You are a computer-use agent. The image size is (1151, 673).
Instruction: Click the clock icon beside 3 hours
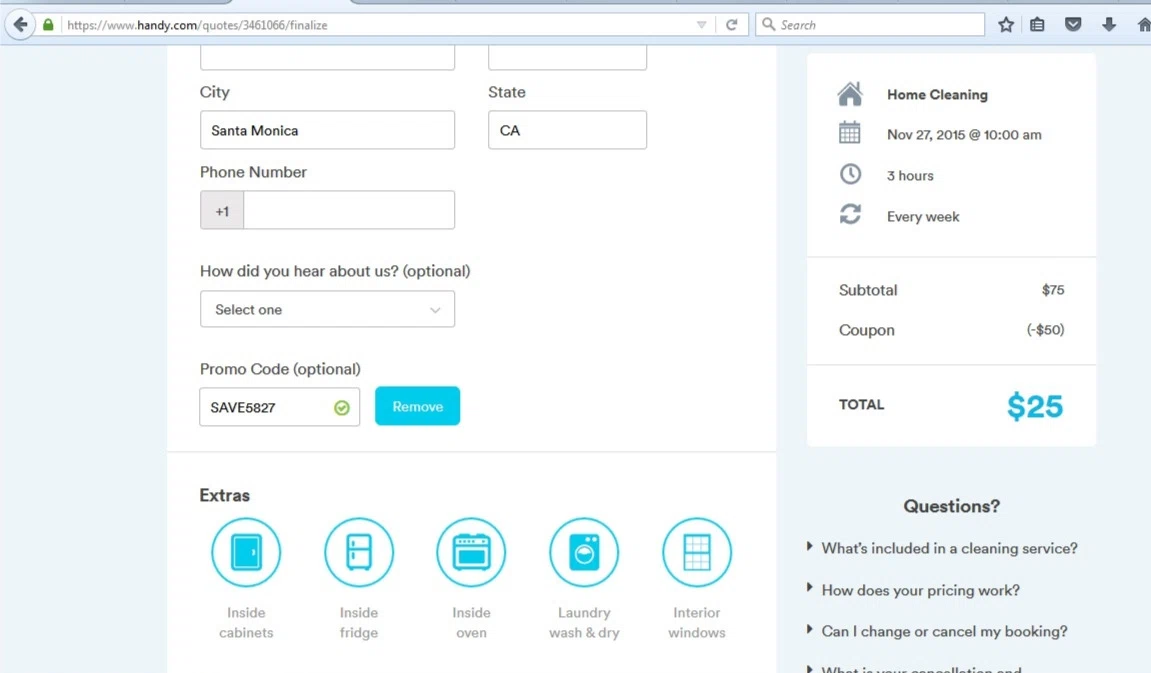(x=850, y=174)
